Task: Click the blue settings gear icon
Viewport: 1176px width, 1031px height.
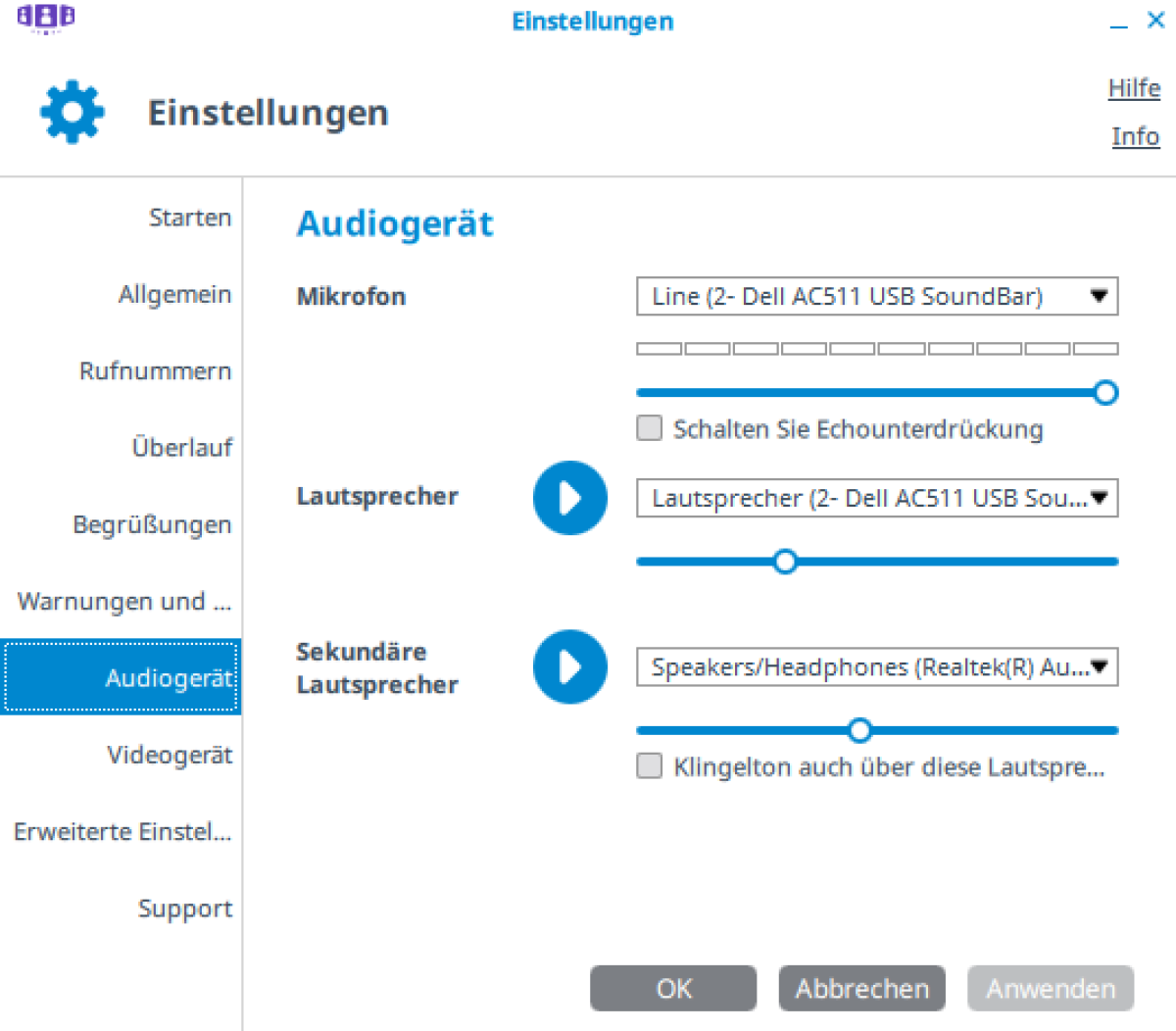Action: [x=73, y=113]
